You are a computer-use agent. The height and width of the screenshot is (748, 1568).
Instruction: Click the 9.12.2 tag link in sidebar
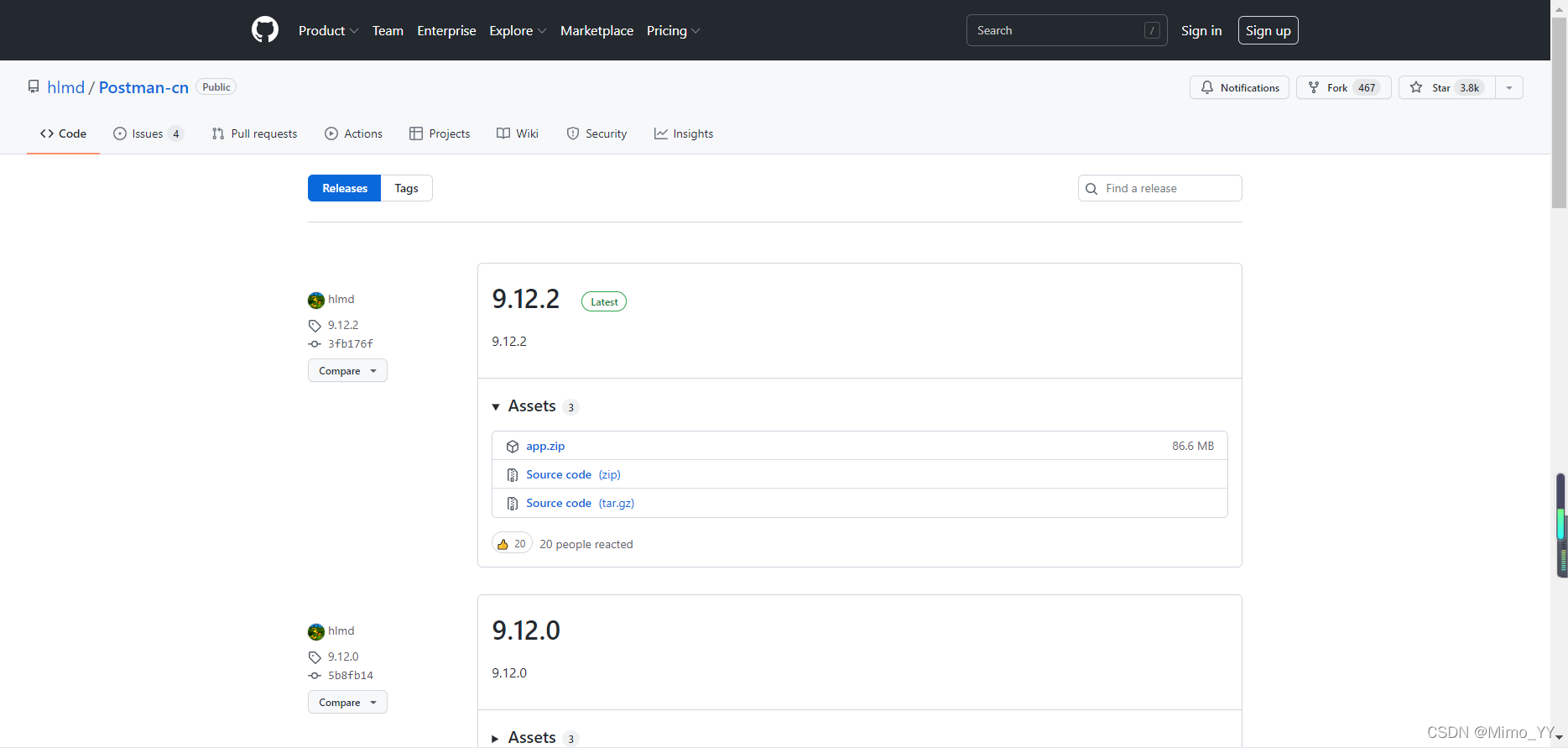[x=343, y=325]
